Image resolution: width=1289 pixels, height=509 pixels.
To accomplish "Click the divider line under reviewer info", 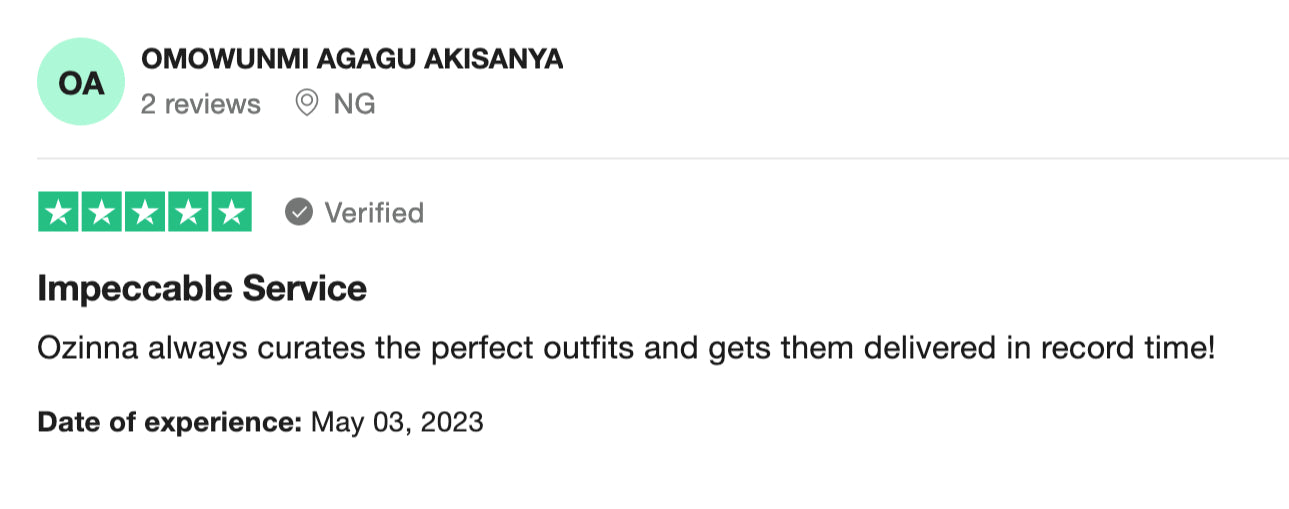I will (662, 158).
